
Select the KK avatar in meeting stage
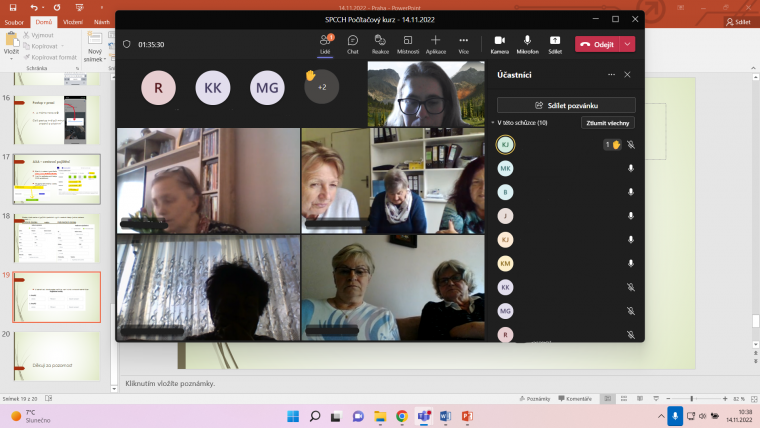tap(213, 88)
